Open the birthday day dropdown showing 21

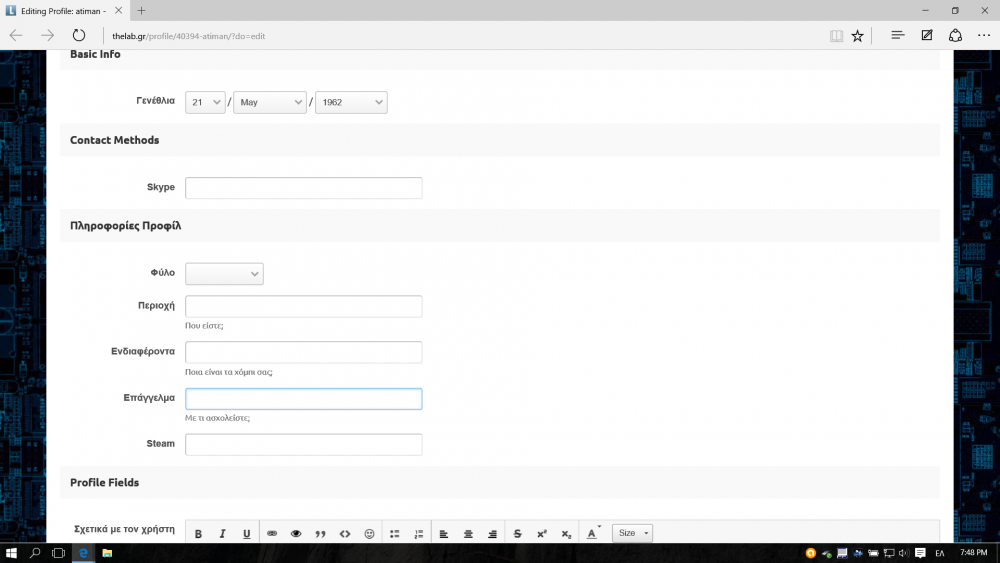(x=205, y=102)
